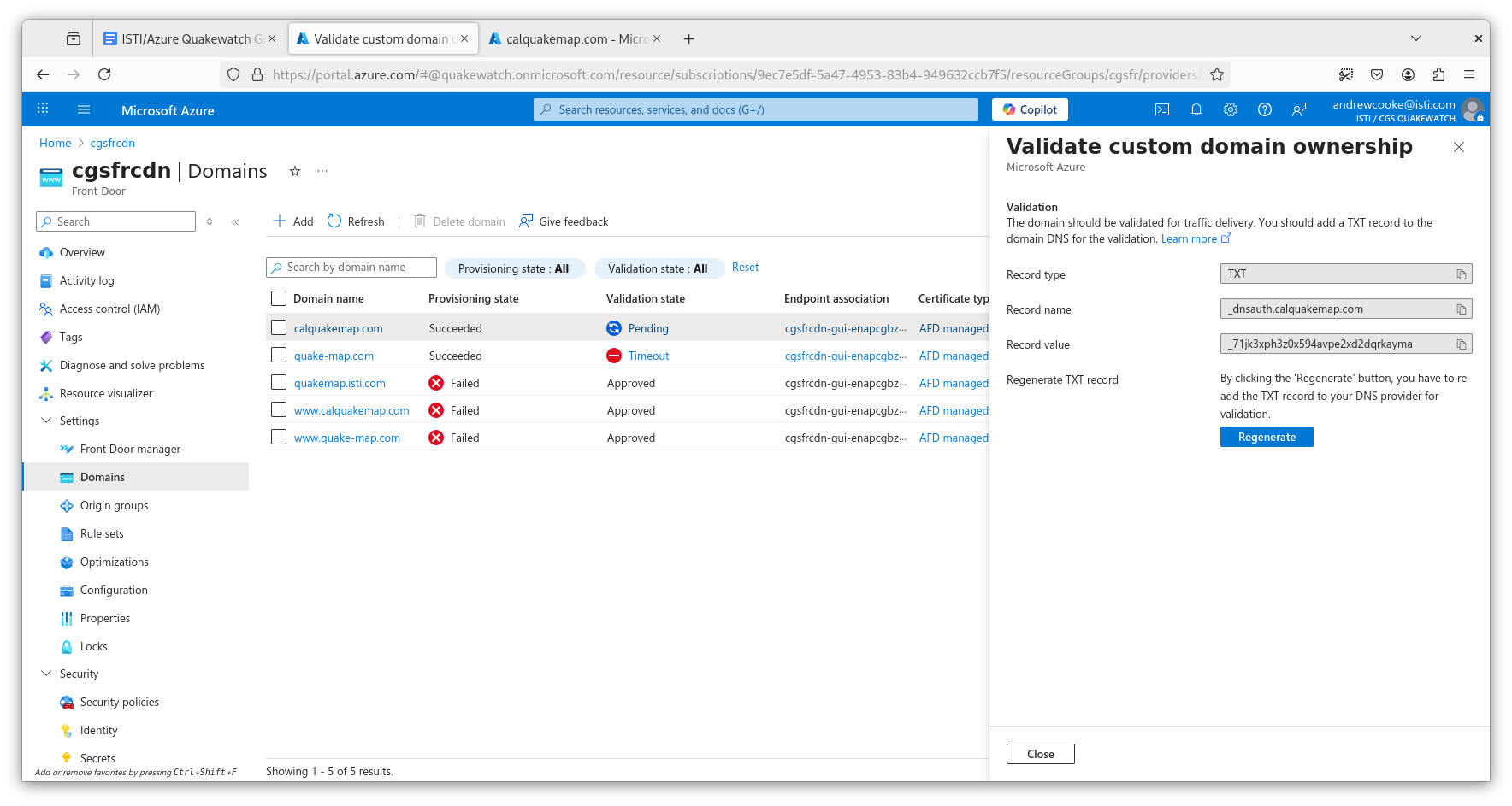Open the Azure portal hamburger menu
1512x806 pixels.
tap(84, 109)
